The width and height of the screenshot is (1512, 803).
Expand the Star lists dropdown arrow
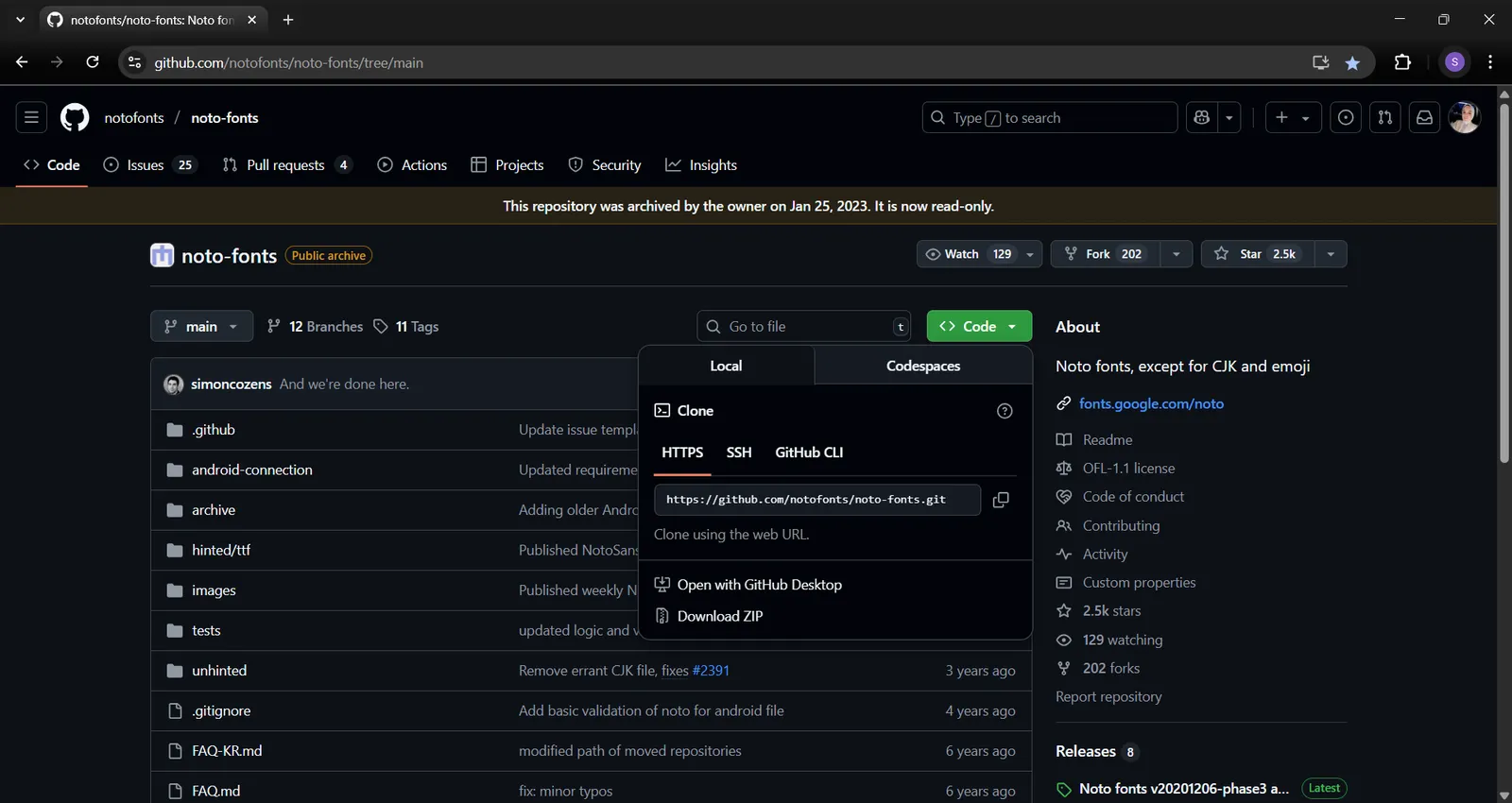[x=1331, y=254]
